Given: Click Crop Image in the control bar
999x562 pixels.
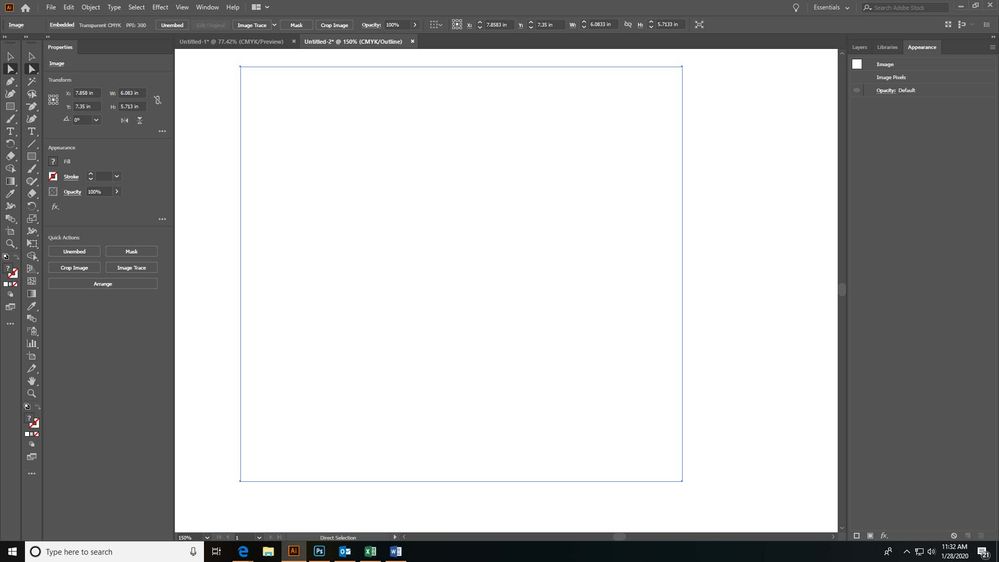Looking at the screenshot, I should point(334,25).
